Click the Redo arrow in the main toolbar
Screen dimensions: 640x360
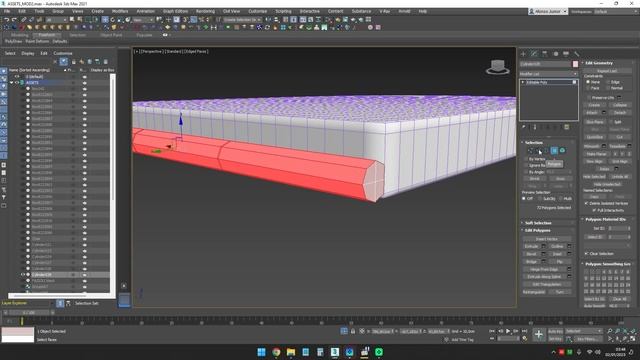(x=14, y=20)
